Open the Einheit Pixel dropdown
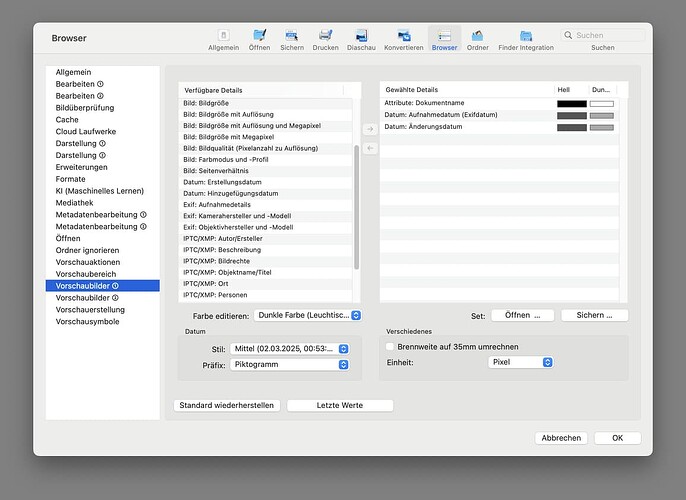The width and height of the screenshot is (686, 500). 521,362
